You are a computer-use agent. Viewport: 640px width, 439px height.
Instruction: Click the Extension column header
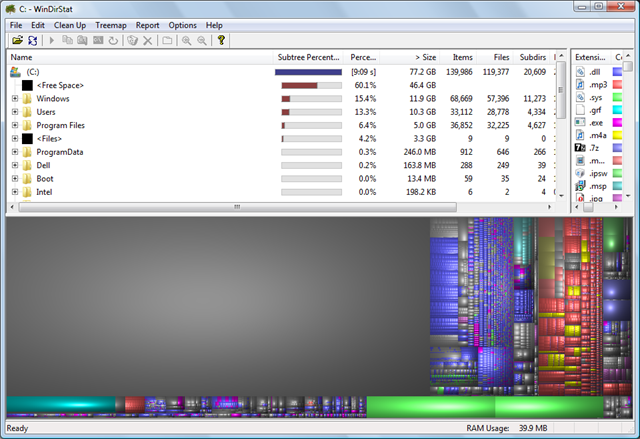coord(591,58)
